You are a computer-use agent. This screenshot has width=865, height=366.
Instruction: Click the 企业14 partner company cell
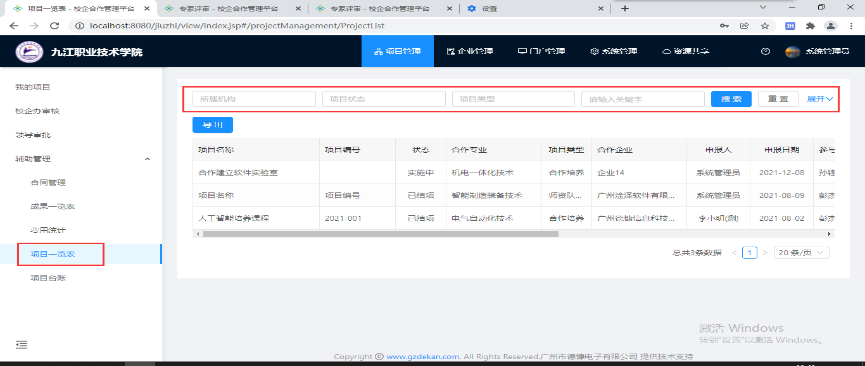[x=611, y=172]
